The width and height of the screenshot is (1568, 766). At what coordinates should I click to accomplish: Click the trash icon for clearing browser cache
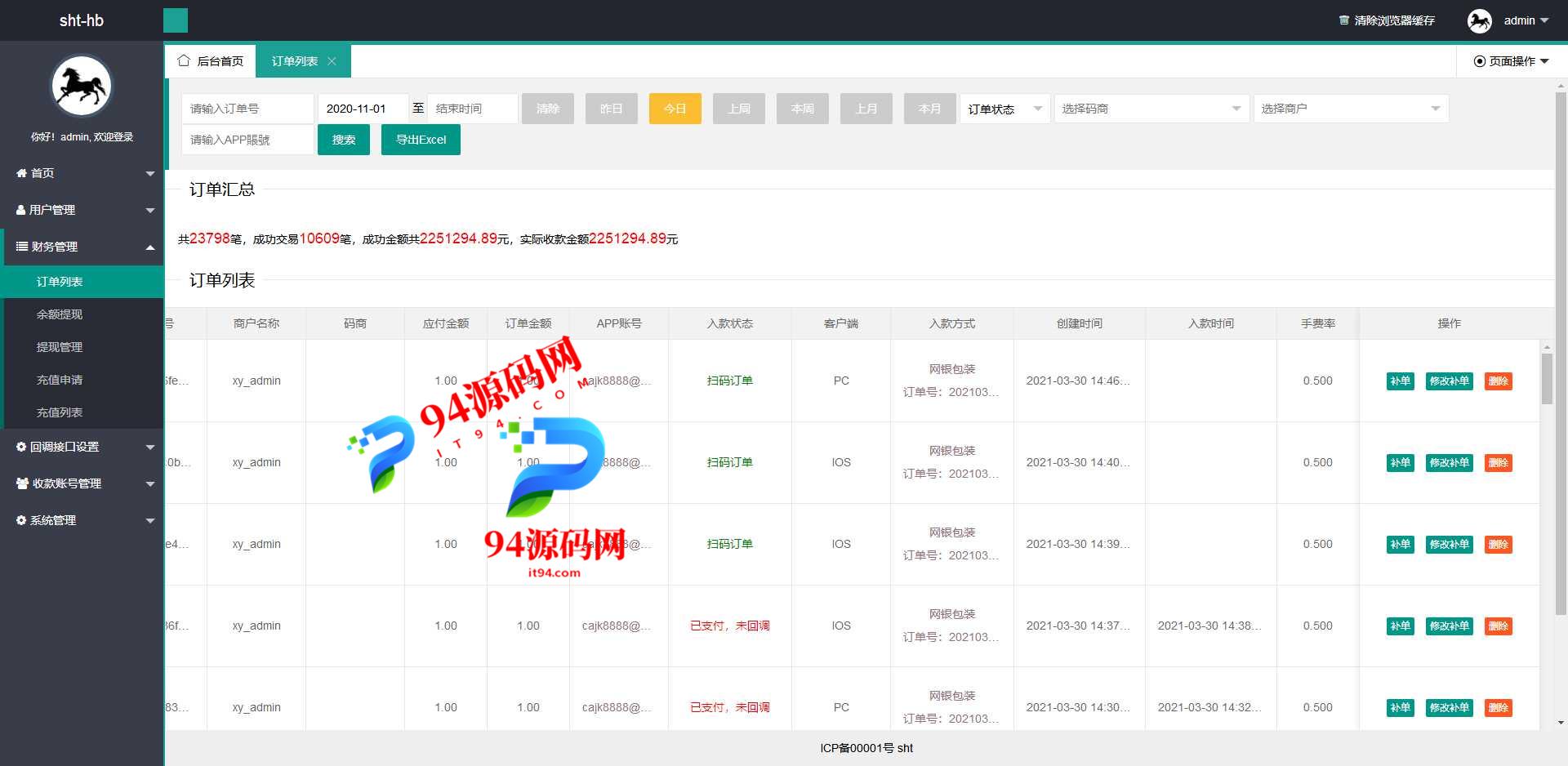(x=1343, y=20)
